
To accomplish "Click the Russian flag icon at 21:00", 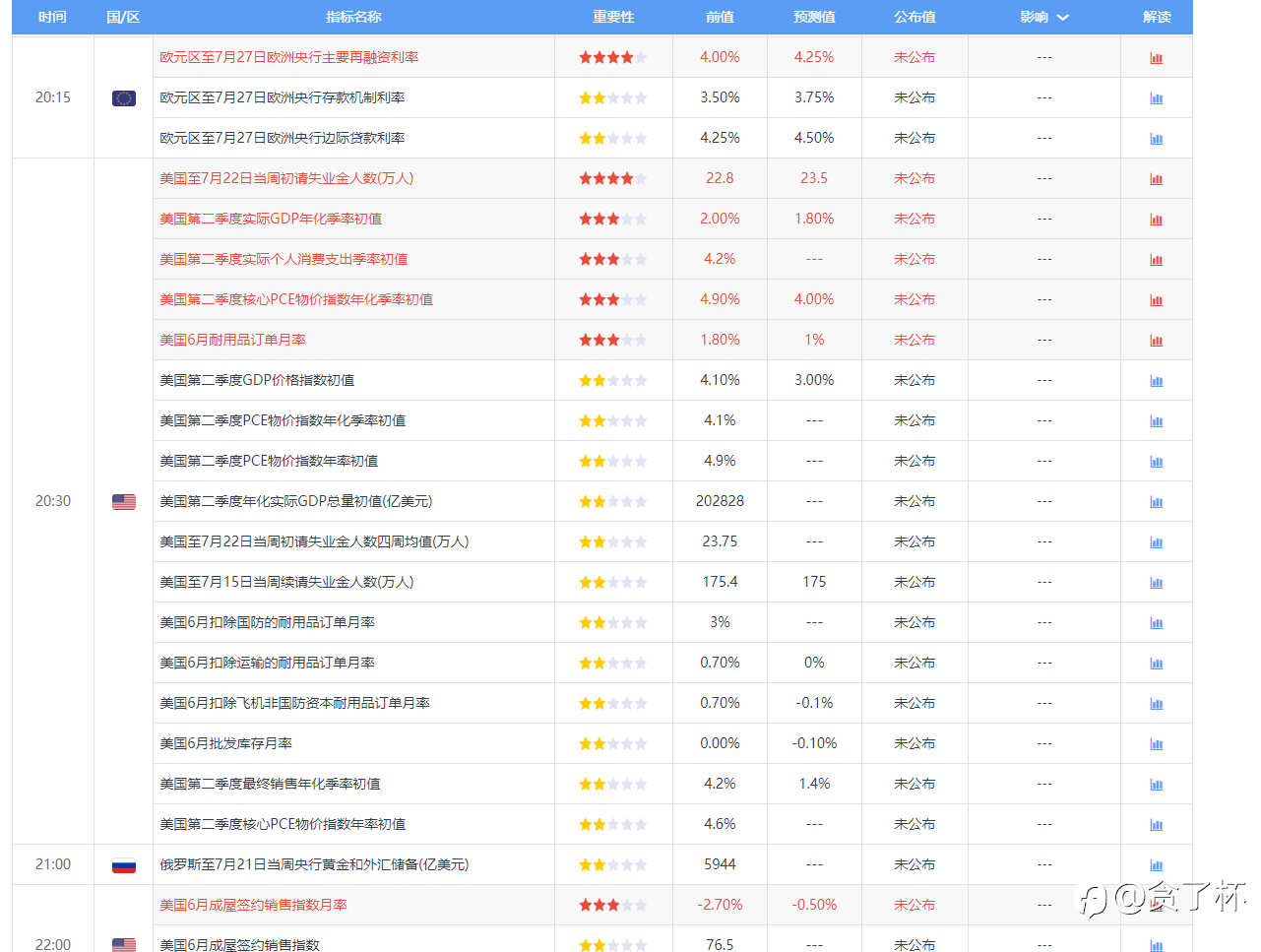I will point(124,865).
